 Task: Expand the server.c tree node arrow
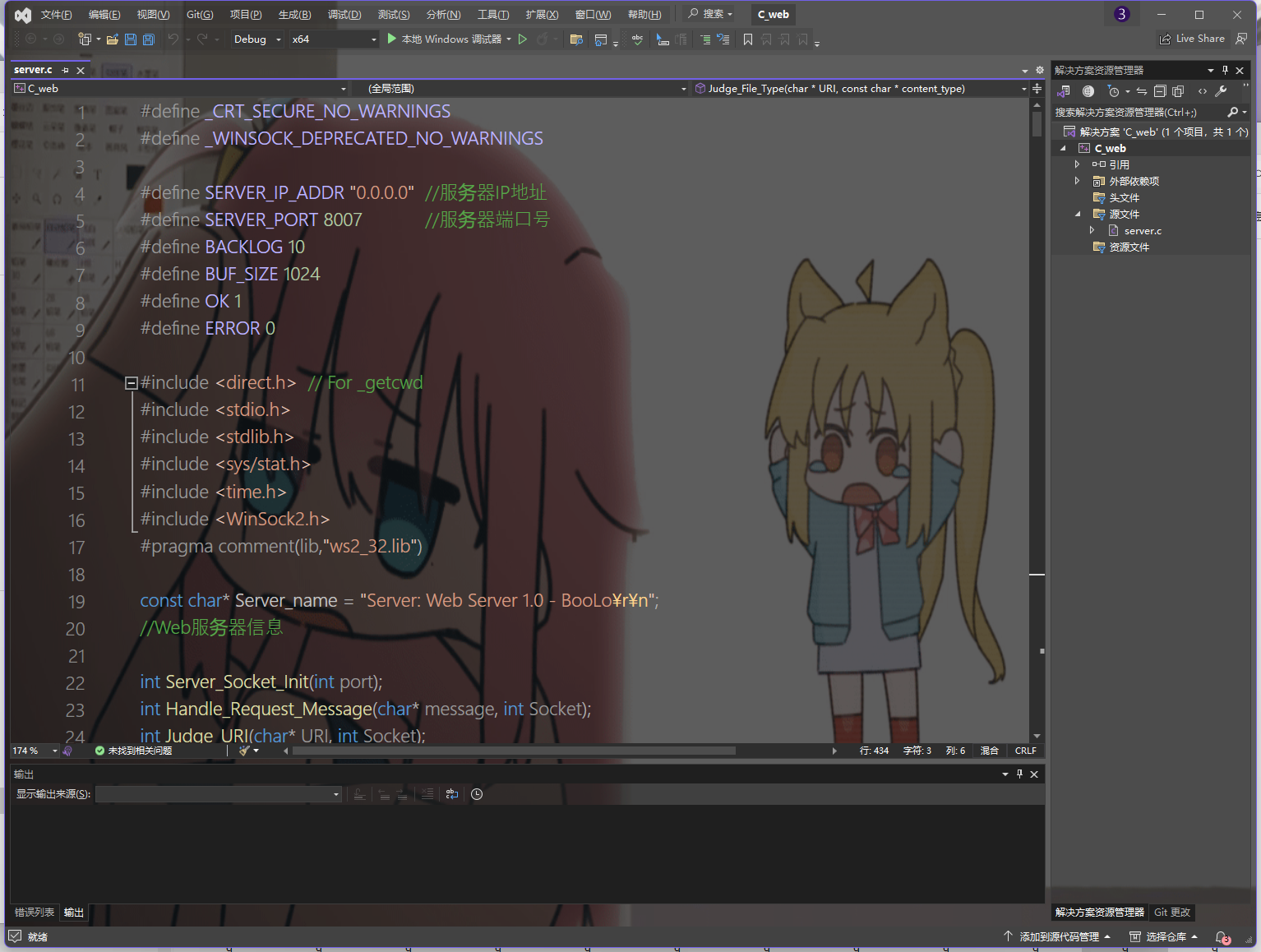(1092, 230)
